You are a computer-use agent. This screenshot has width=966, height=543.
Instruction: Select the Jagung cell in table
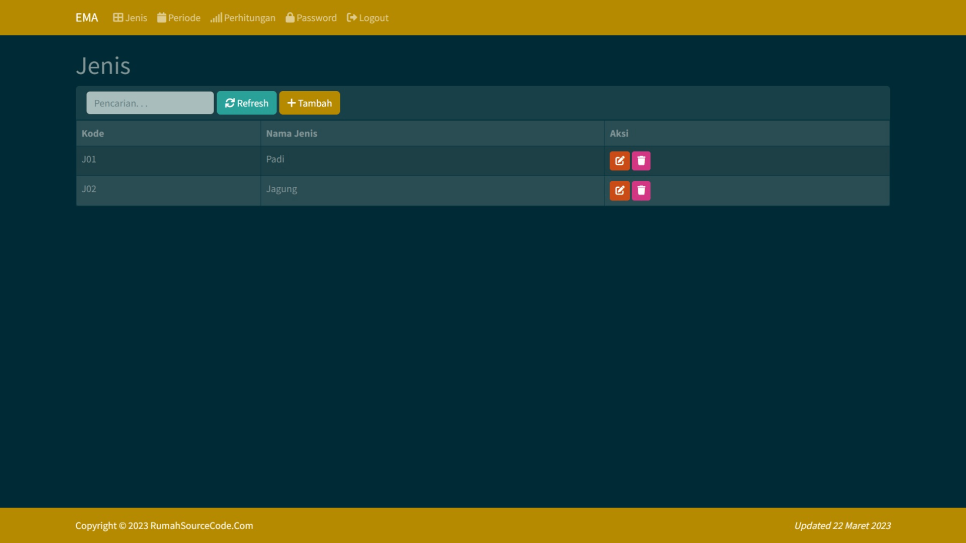point(282,189)
